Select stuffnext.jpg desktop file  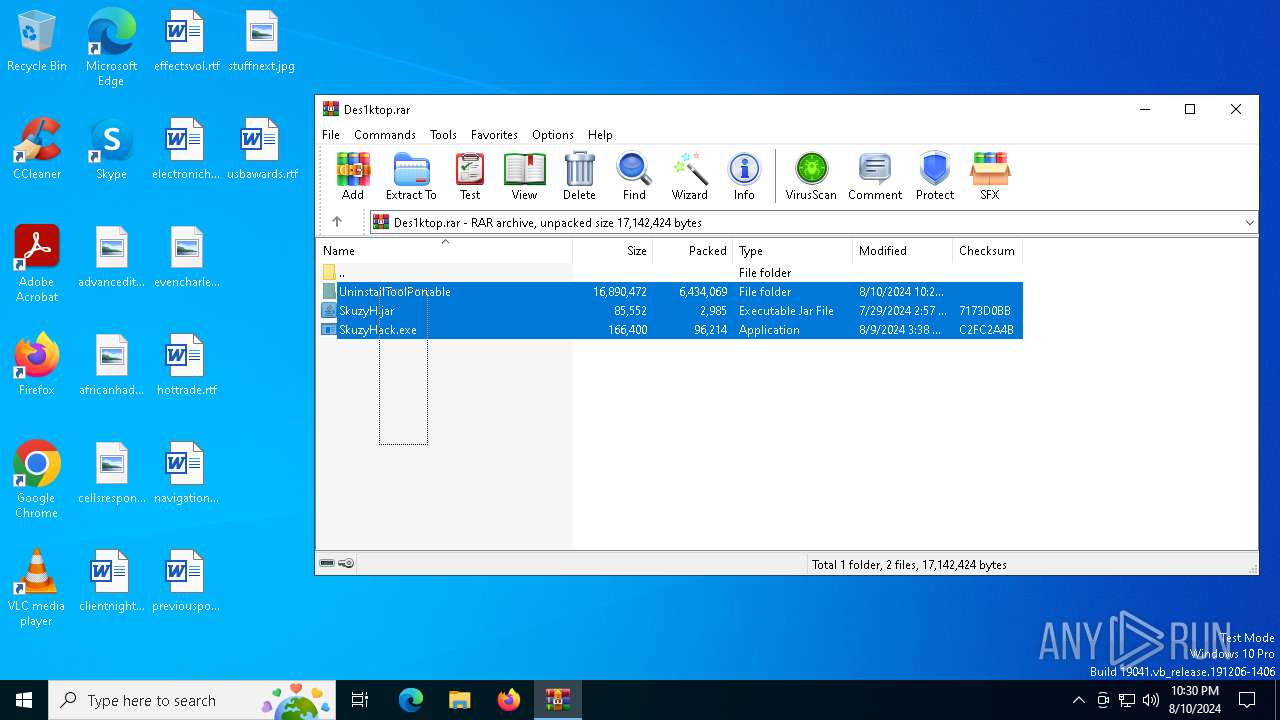(262, 42)
